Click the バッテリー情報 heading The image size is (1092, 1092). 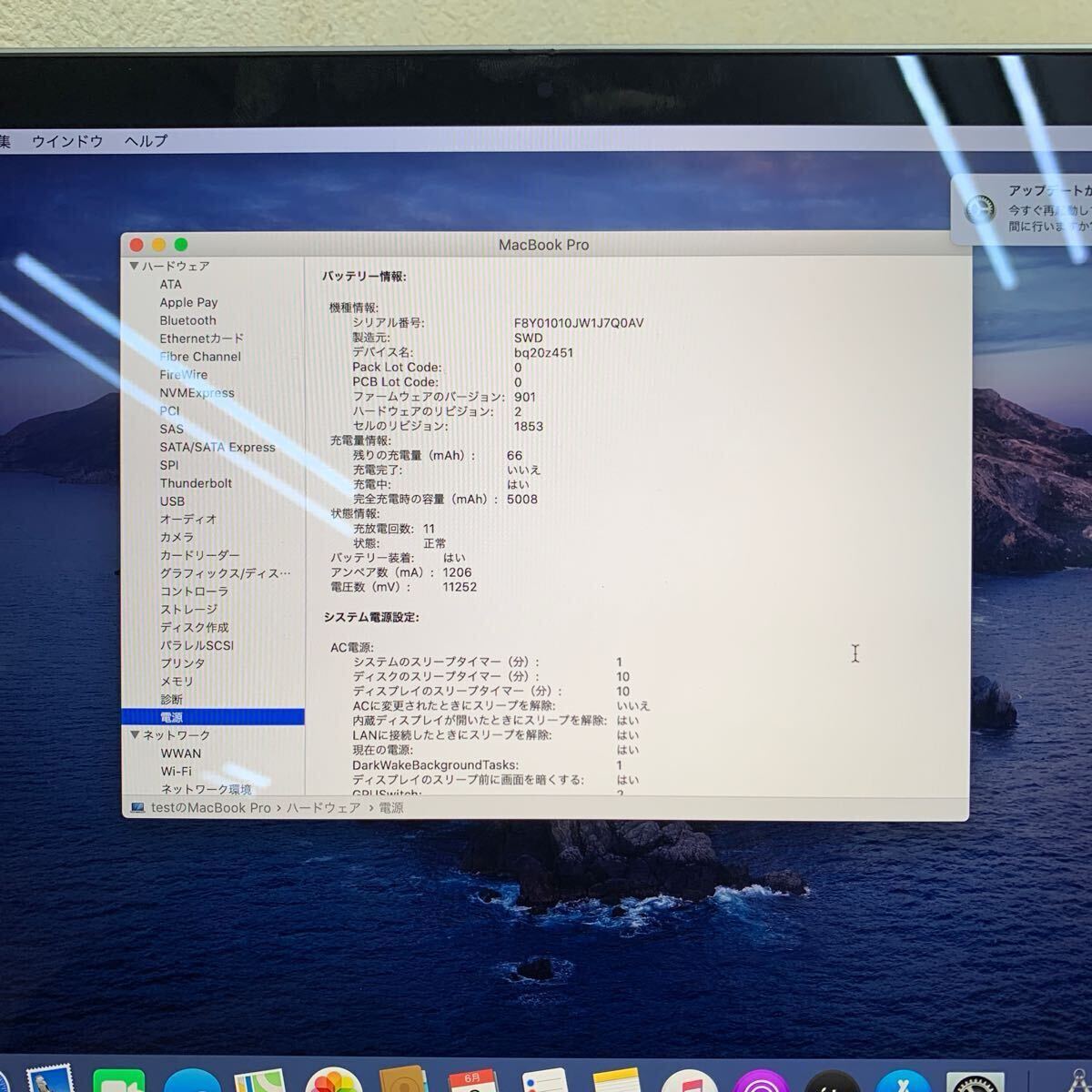(x=364, y=276)
